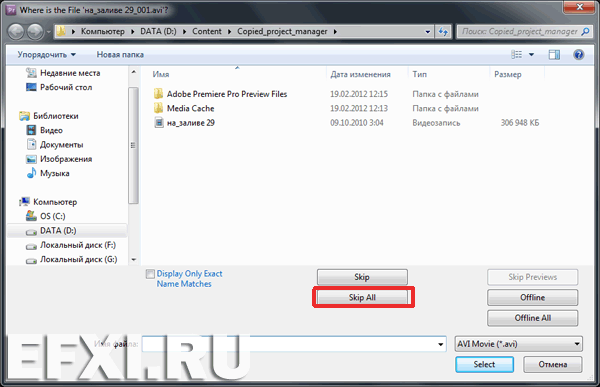The image size is (600, 387).
Task: Open the Упорядочить menu
Action: point(46,55)
